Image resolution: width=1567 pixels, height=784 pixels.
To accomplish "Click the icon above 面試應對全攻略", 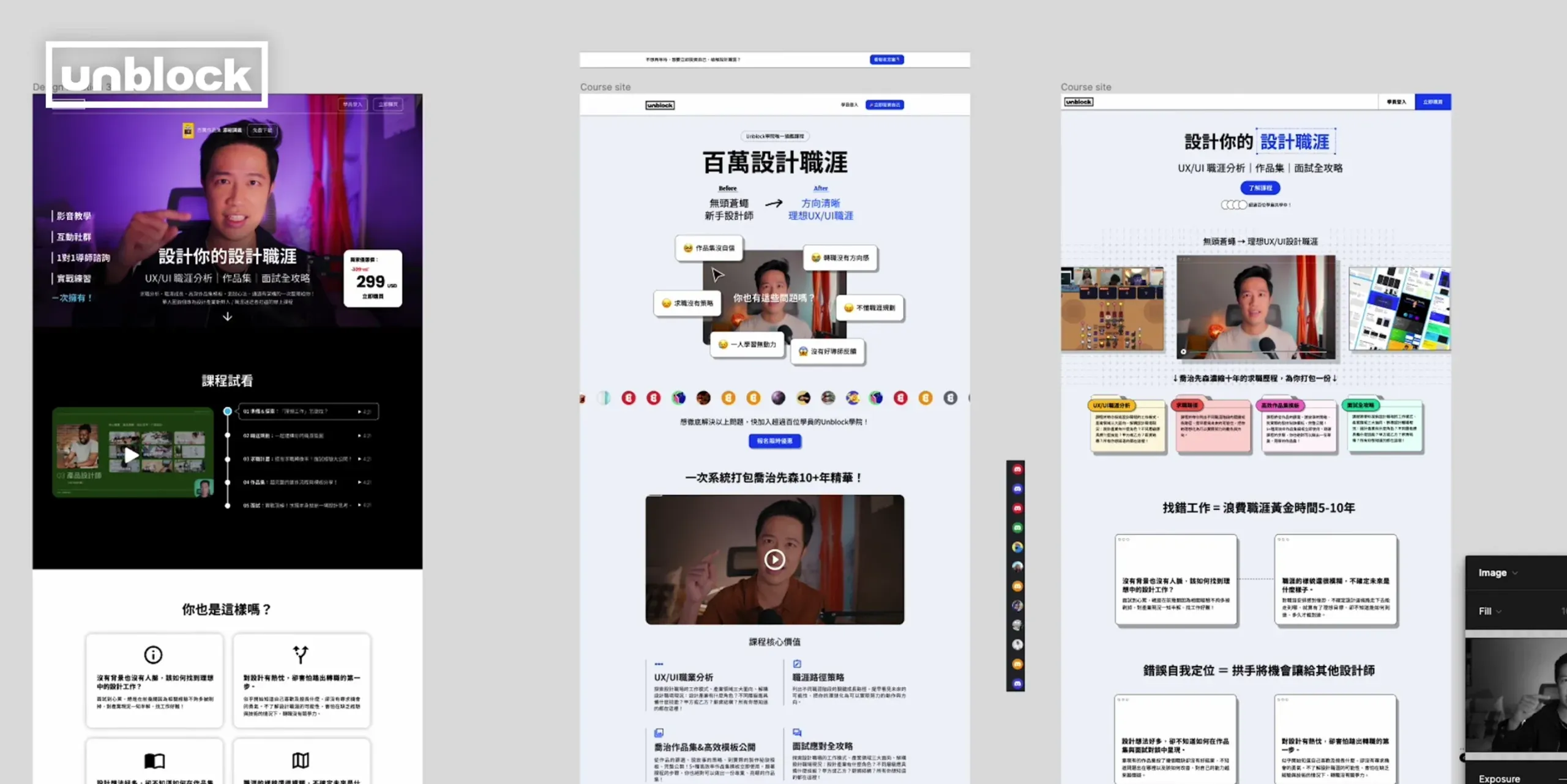I will 797,732.
